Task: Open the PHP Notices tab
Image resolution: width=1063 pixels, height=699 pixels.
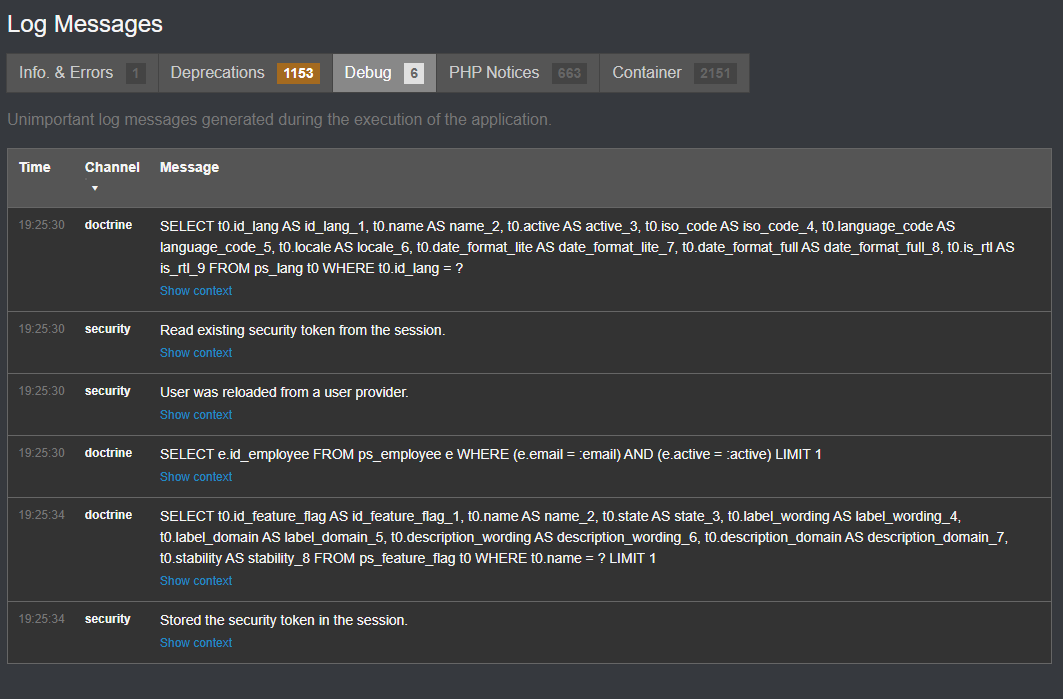Action: click(518, 73)
